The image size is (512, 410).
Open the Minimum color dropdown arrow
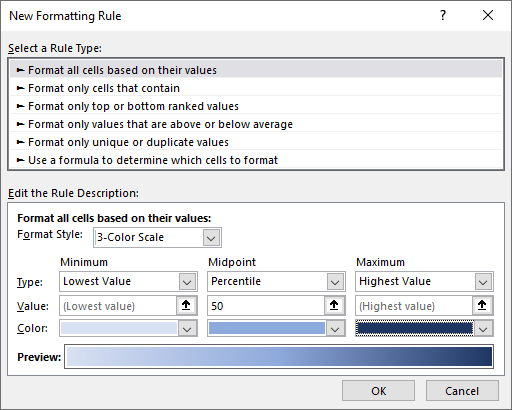click(187, 329)
